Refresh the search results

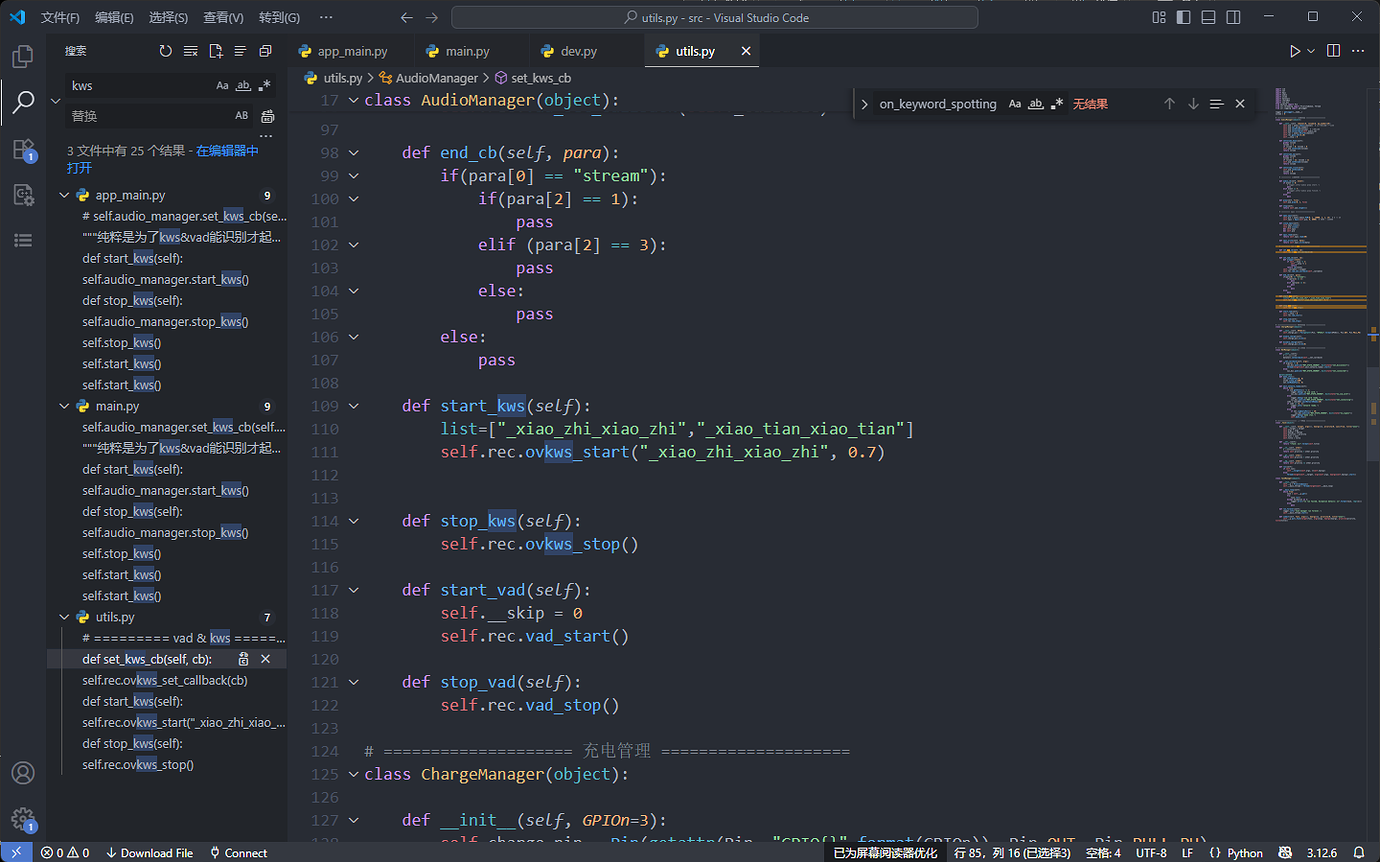166,51
